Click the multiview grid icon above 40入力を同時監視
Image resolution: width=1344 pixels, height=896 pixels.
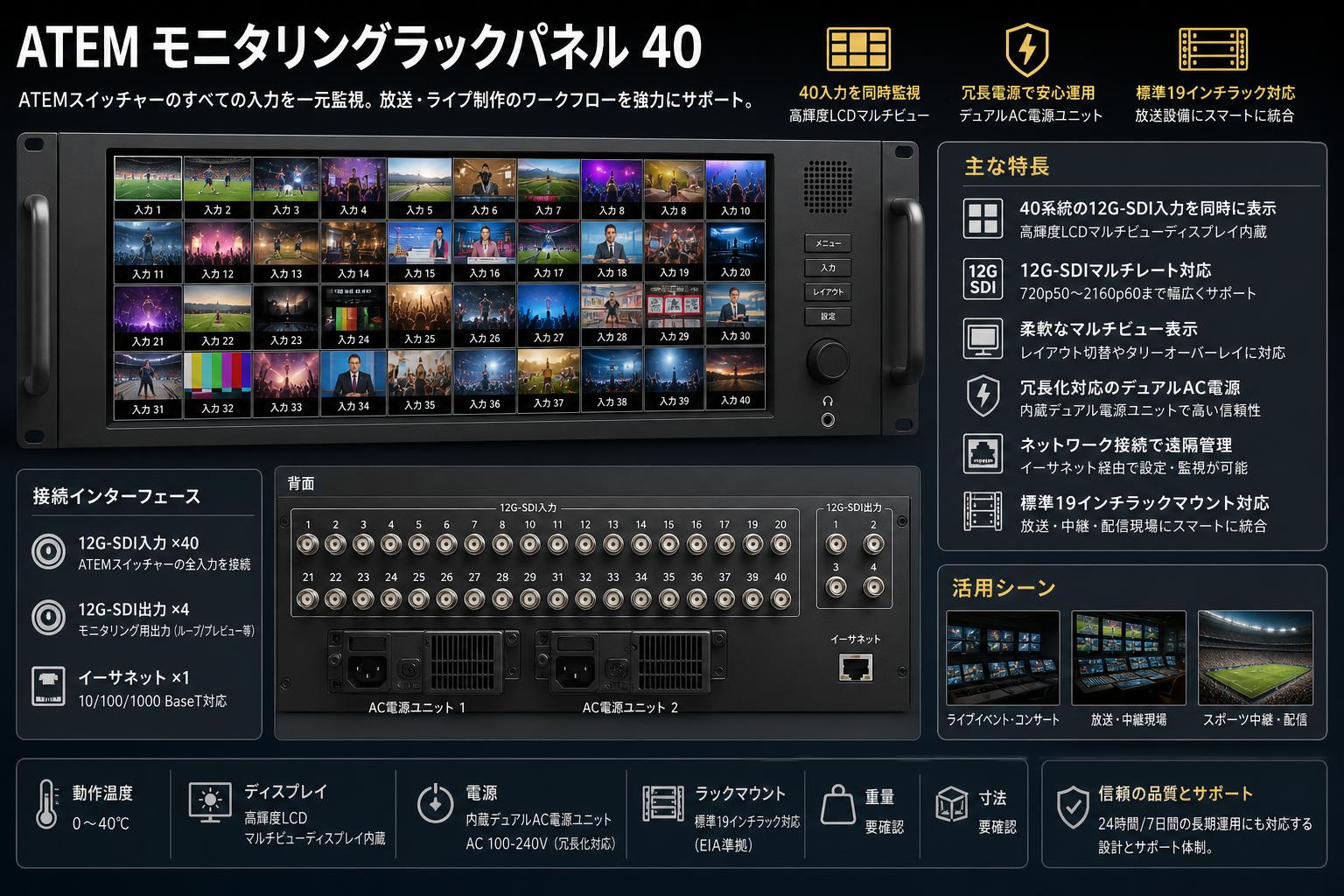pos(858,49)
